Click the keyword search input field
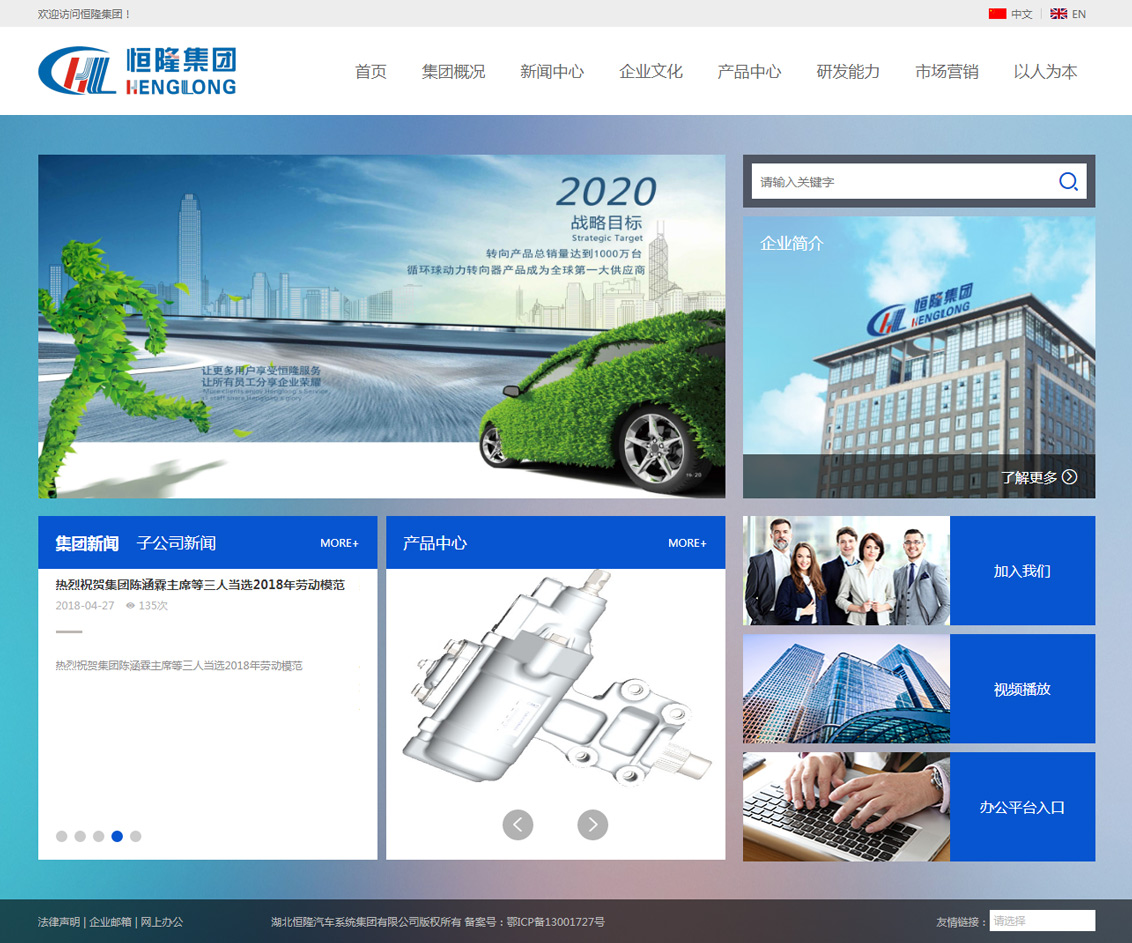Viewport: 1132px width, 943px height. [900, 182]
